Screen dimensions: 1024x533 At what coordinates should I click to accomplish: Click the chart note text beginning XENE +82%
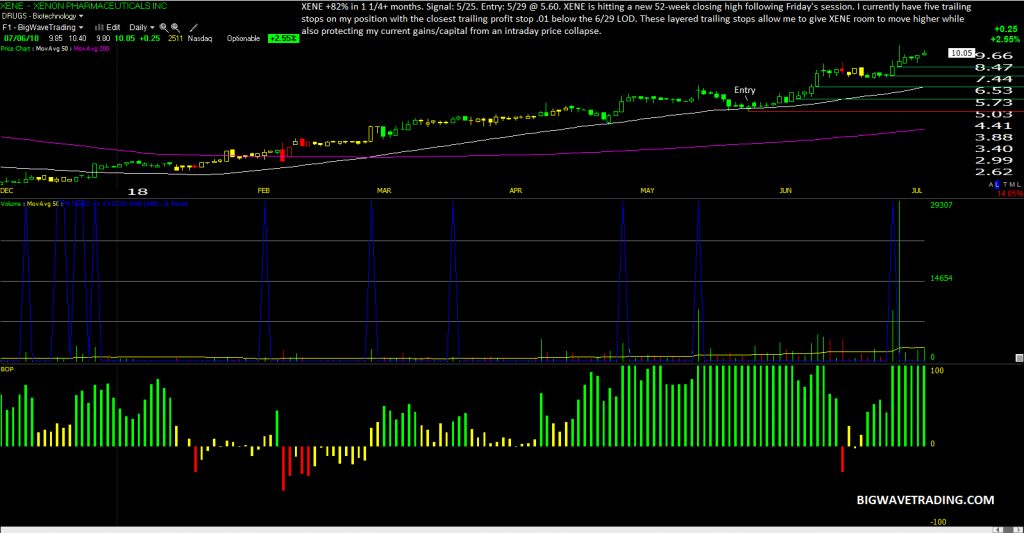click(636, 18)
